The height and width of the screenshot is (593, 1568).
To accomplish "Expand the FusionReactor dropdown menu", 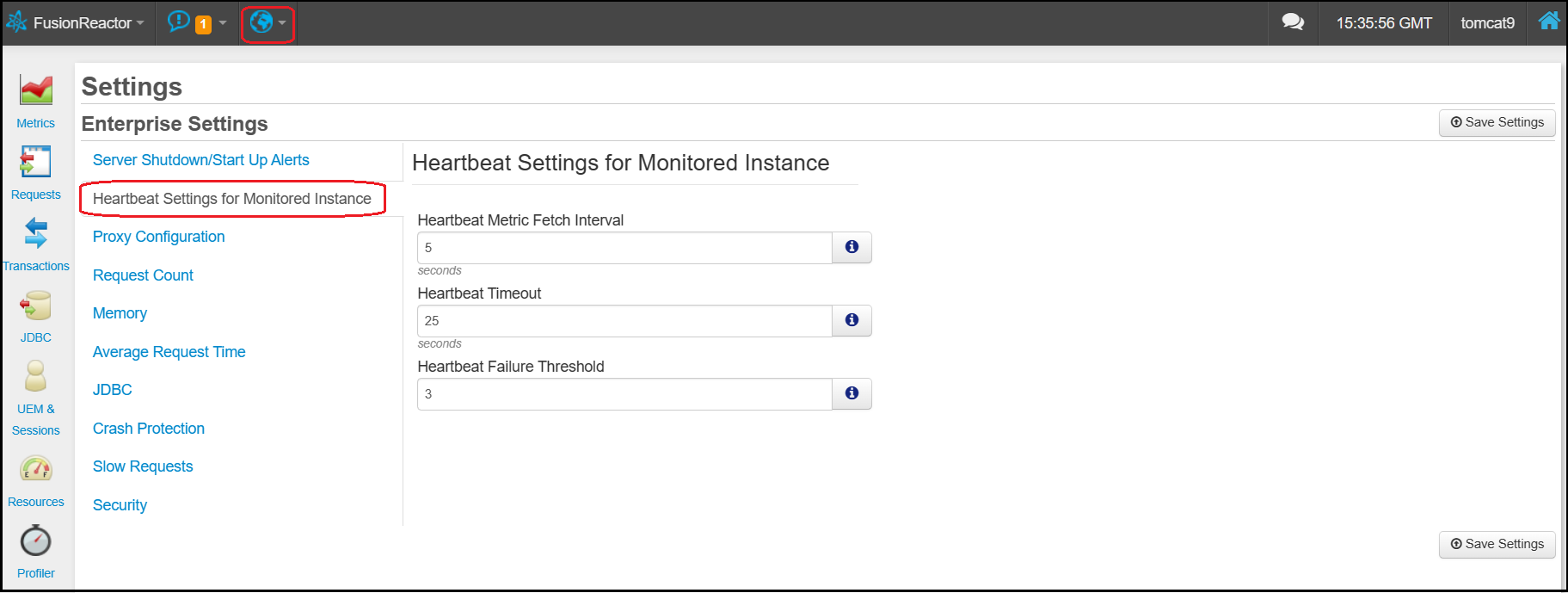I will (x=76, y=23).
